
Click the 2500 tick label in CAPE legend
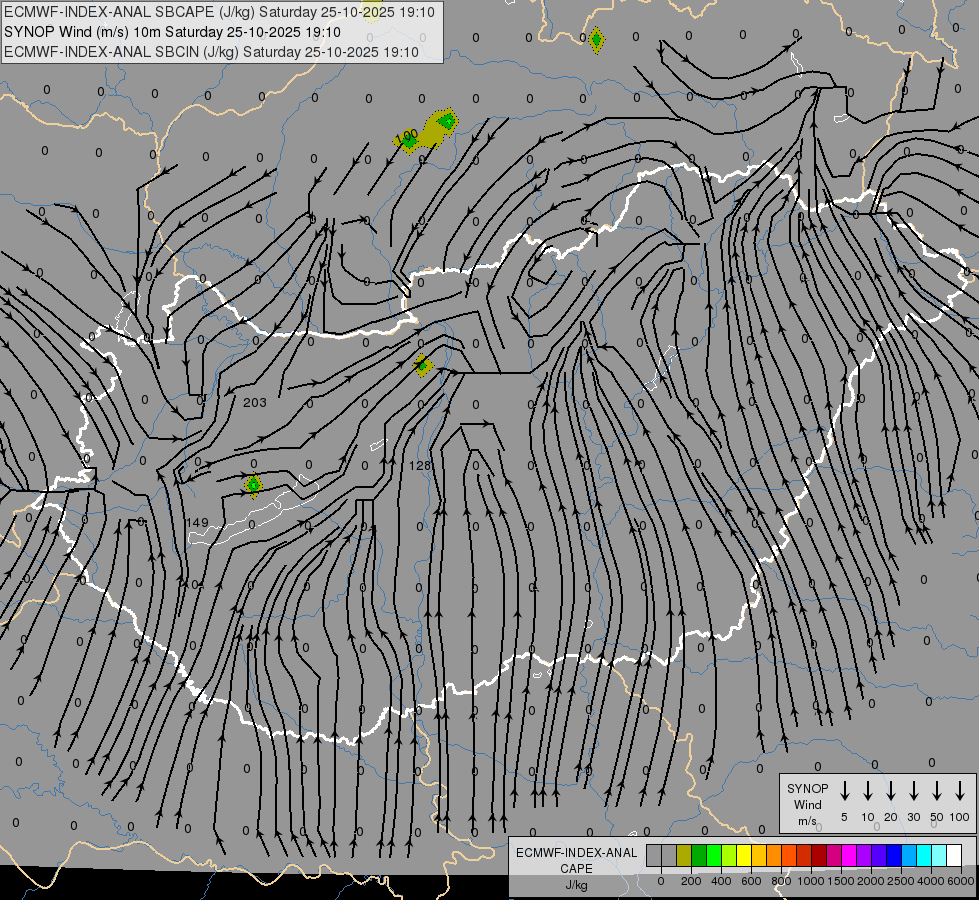tap(901, 881)
